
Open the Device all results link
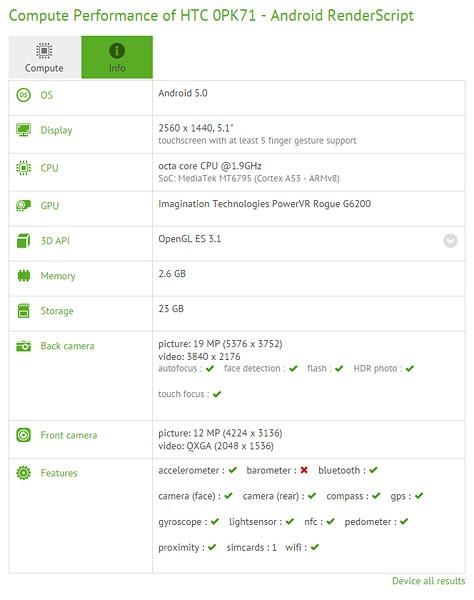click(x=428, y=581)
